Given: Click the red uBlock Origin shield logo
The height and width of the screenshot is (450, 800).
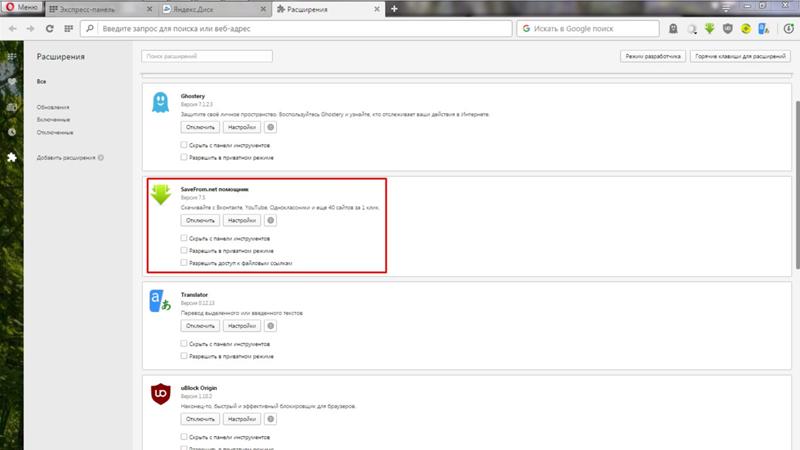Looking at the screenshot, I should (161, 394).
